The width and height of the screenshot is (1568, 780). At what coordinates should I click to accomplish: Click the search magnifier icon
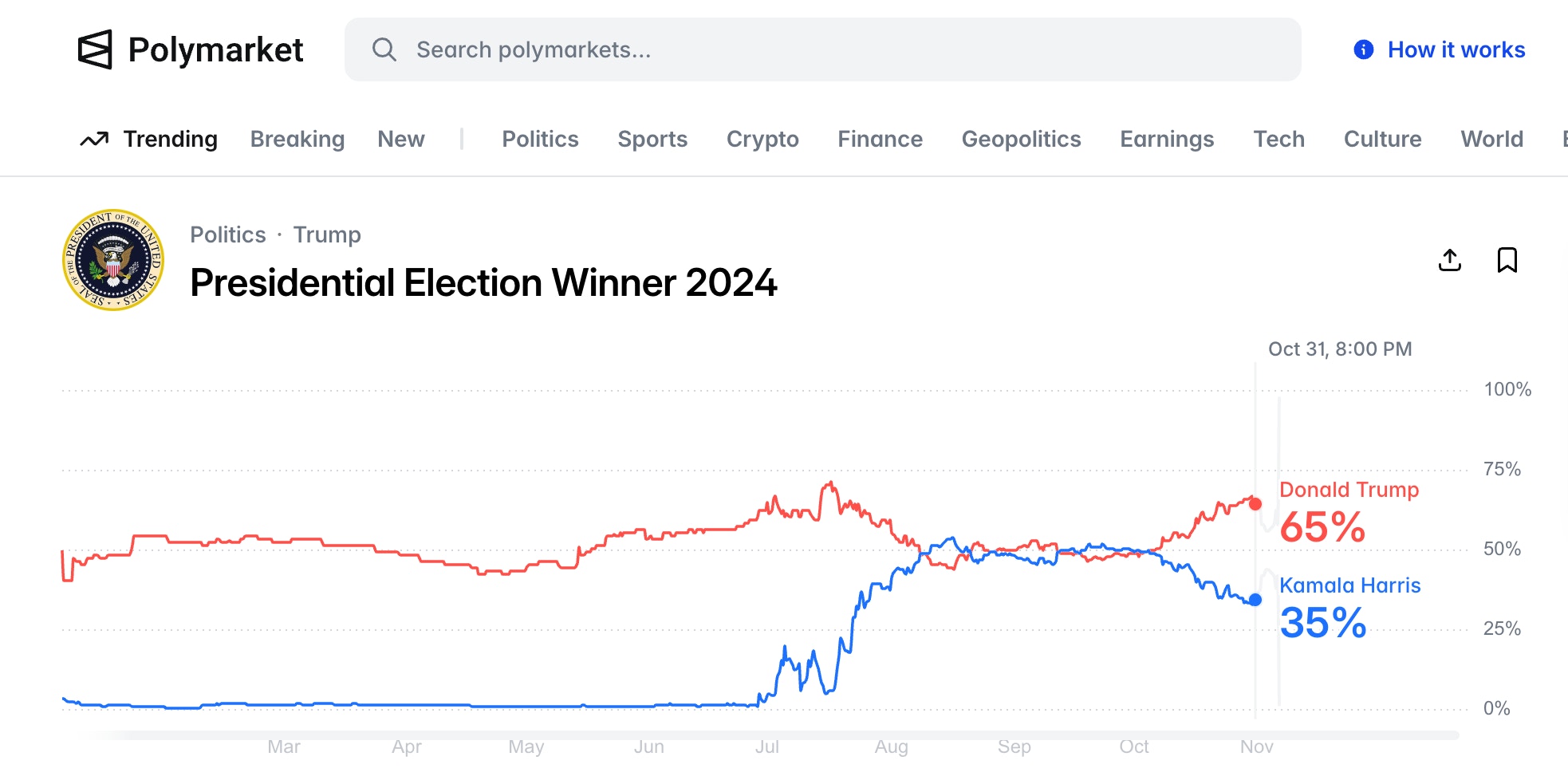[384, 49]
